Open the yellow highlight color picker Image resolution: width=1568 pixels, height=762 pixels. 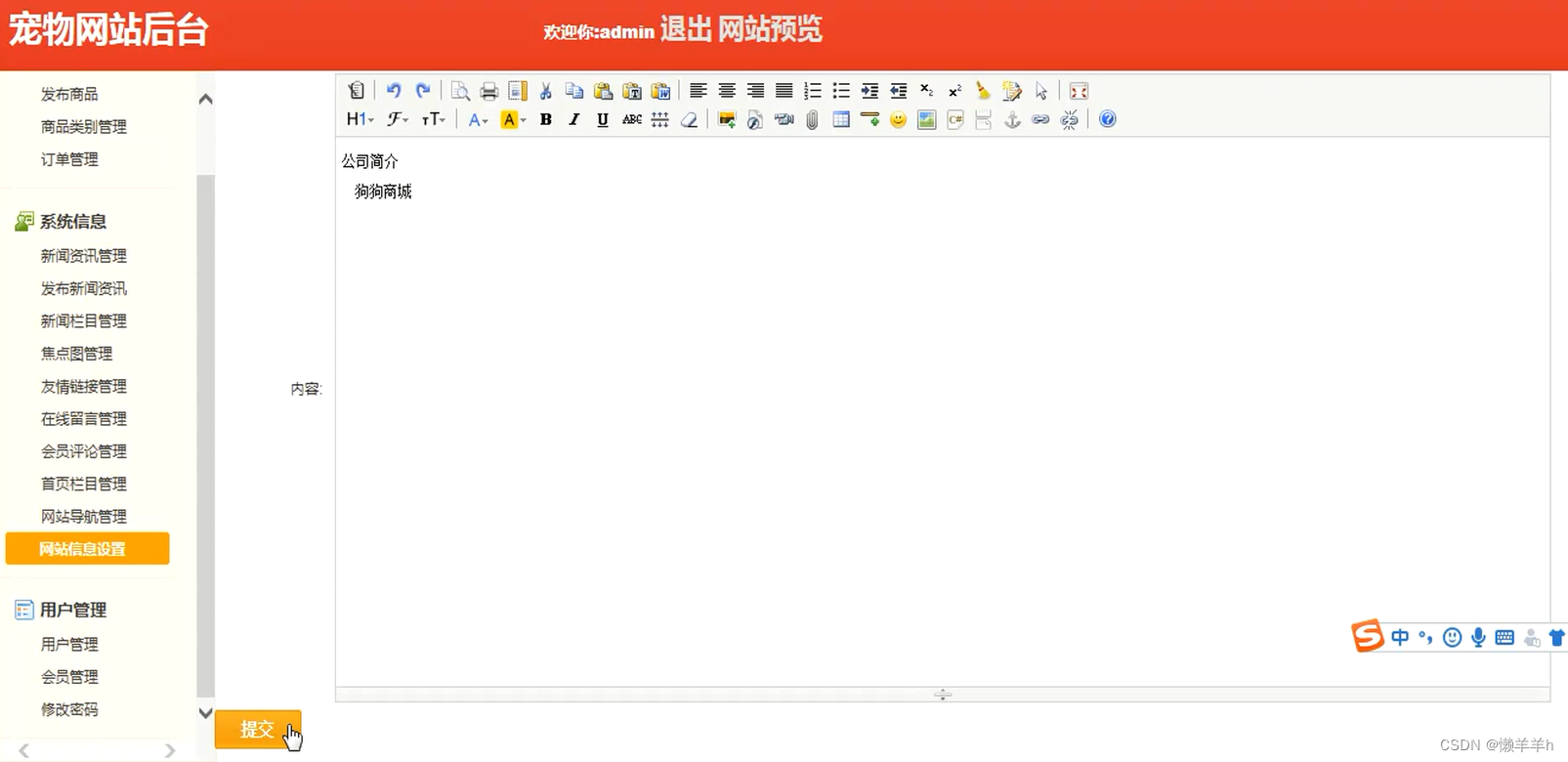[x=513, y=119]
